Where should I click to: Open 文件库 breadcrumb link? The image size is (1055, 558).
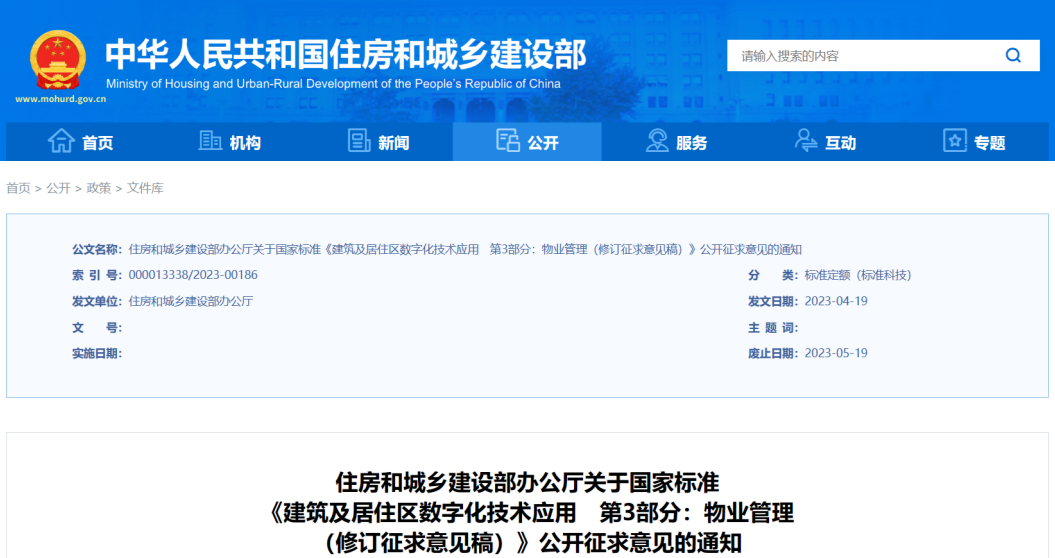pos(145,188)
